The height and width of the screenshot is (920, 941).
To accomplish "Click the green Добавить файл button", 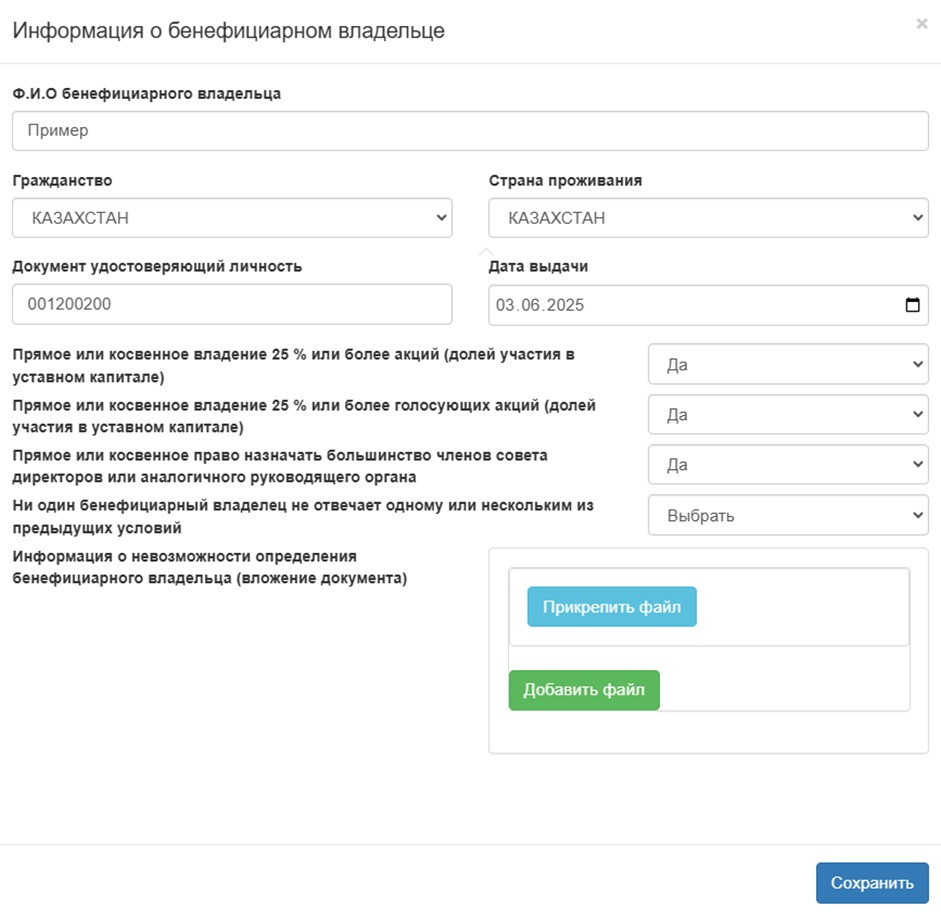I will click(584, 690).
